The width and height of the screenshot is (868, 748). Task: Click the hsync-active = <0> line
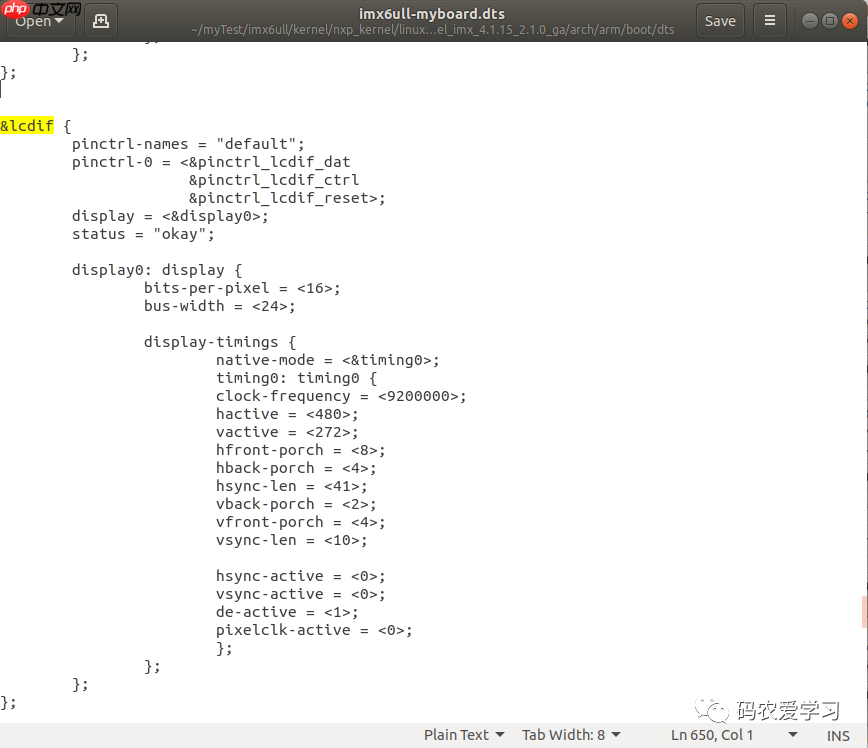(301, 576)
